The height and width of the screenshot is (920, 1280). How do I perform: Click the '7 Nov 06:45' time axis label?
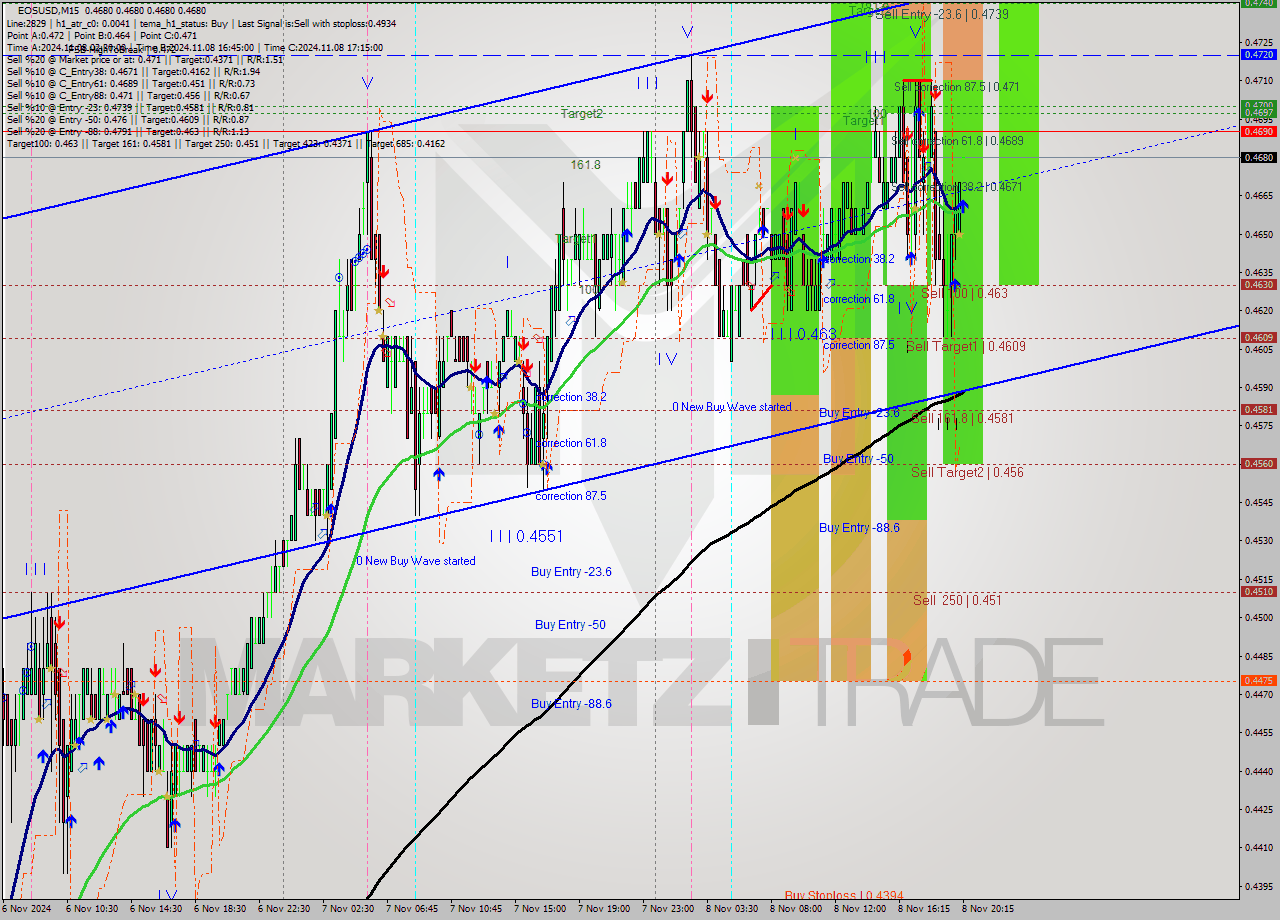coord(412,909)
